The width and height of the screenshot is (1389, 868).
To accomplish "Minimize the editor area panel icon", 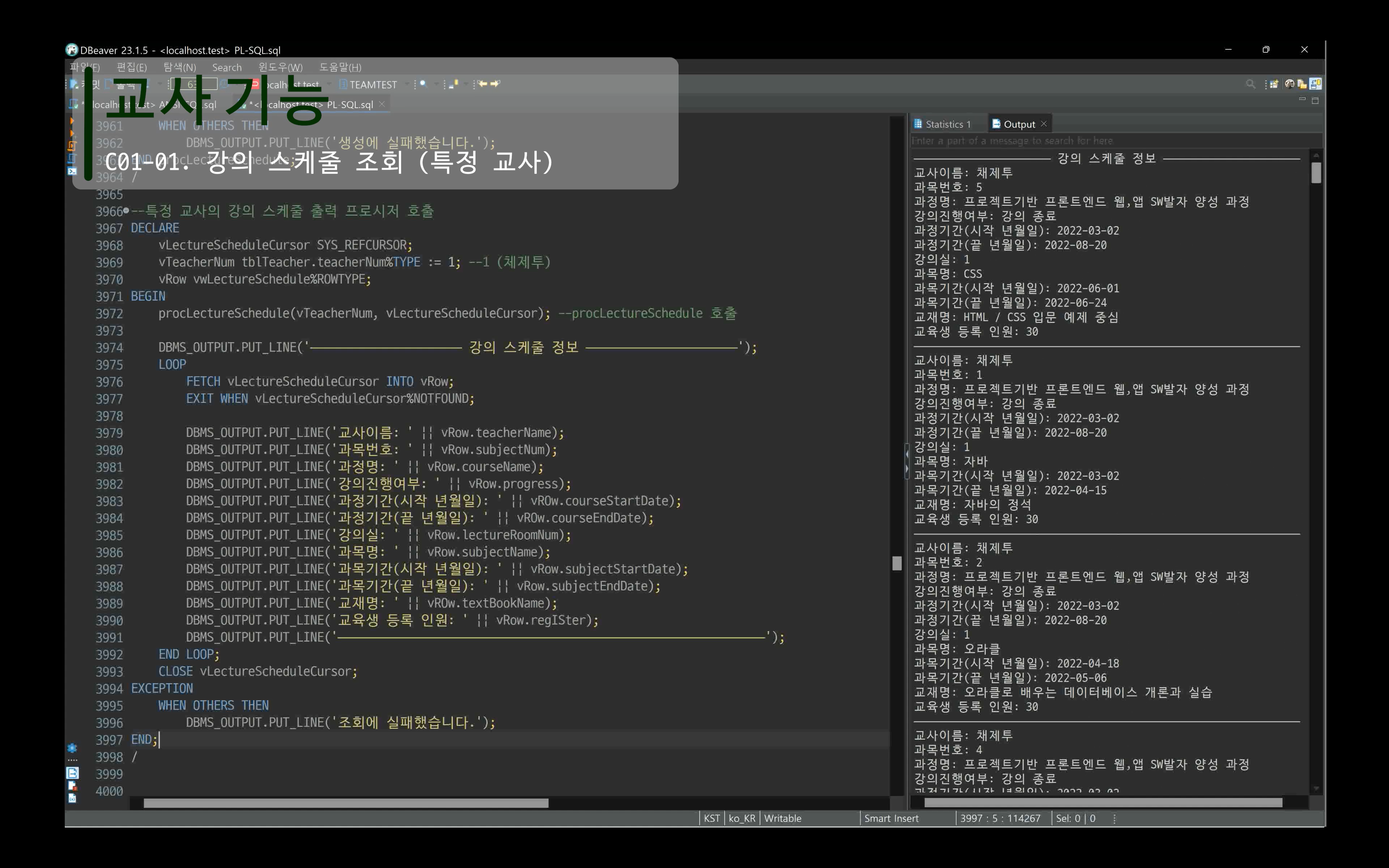I will (1302, 100).
